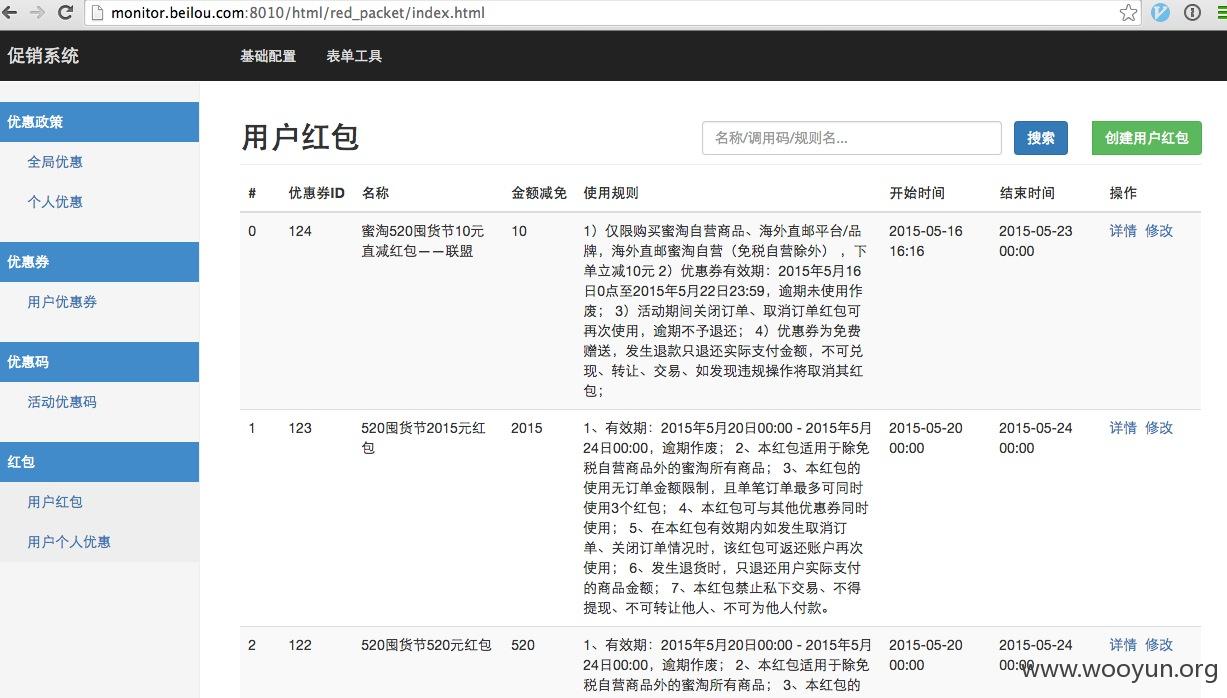The width and height of the screenshot is (1227, 698).
Task: Click start time 2015-05-16 16:16
Action: 926,241
